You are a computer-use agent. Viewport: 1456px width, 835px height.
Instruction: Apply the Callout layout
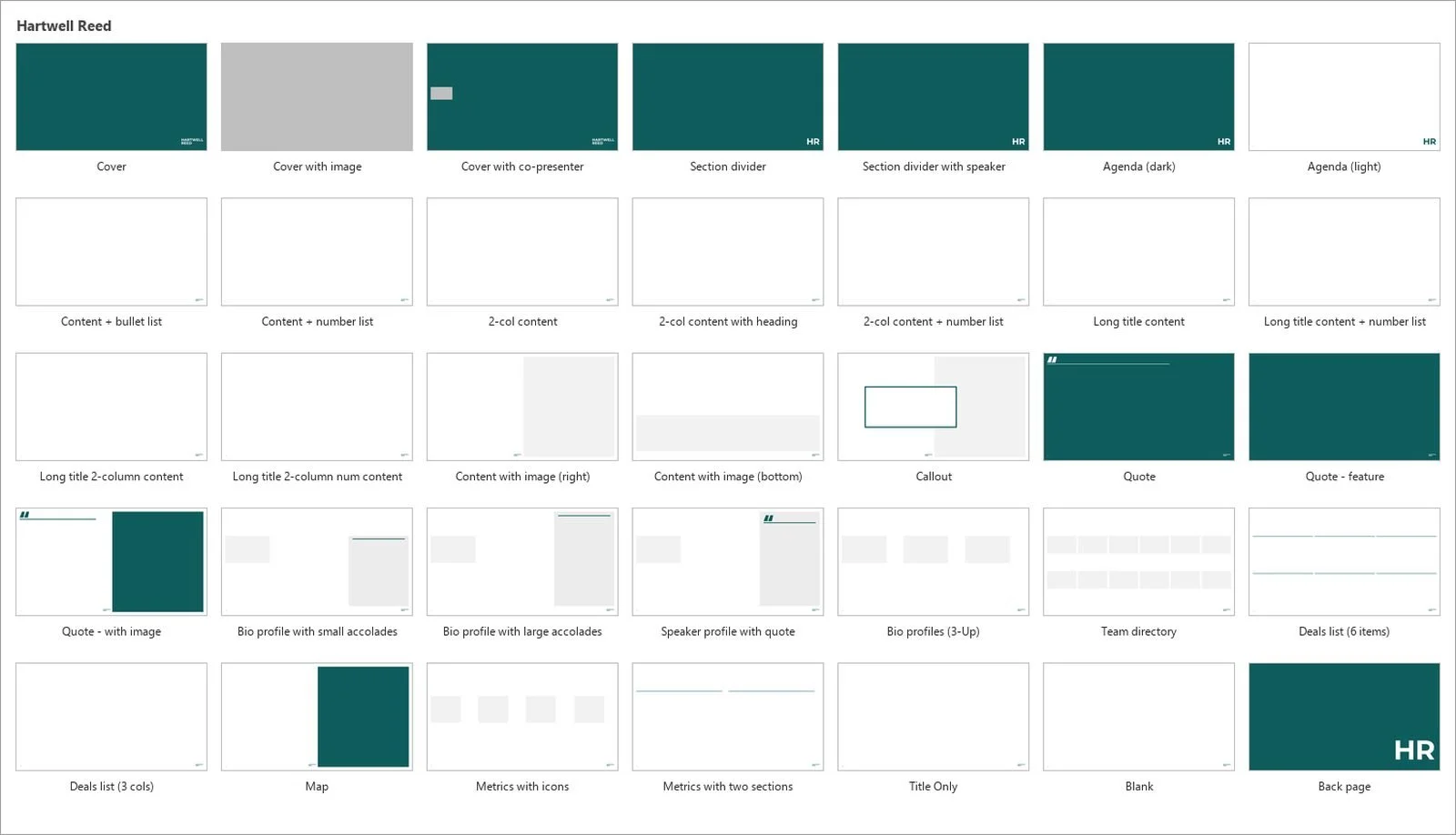click(934, 407)
